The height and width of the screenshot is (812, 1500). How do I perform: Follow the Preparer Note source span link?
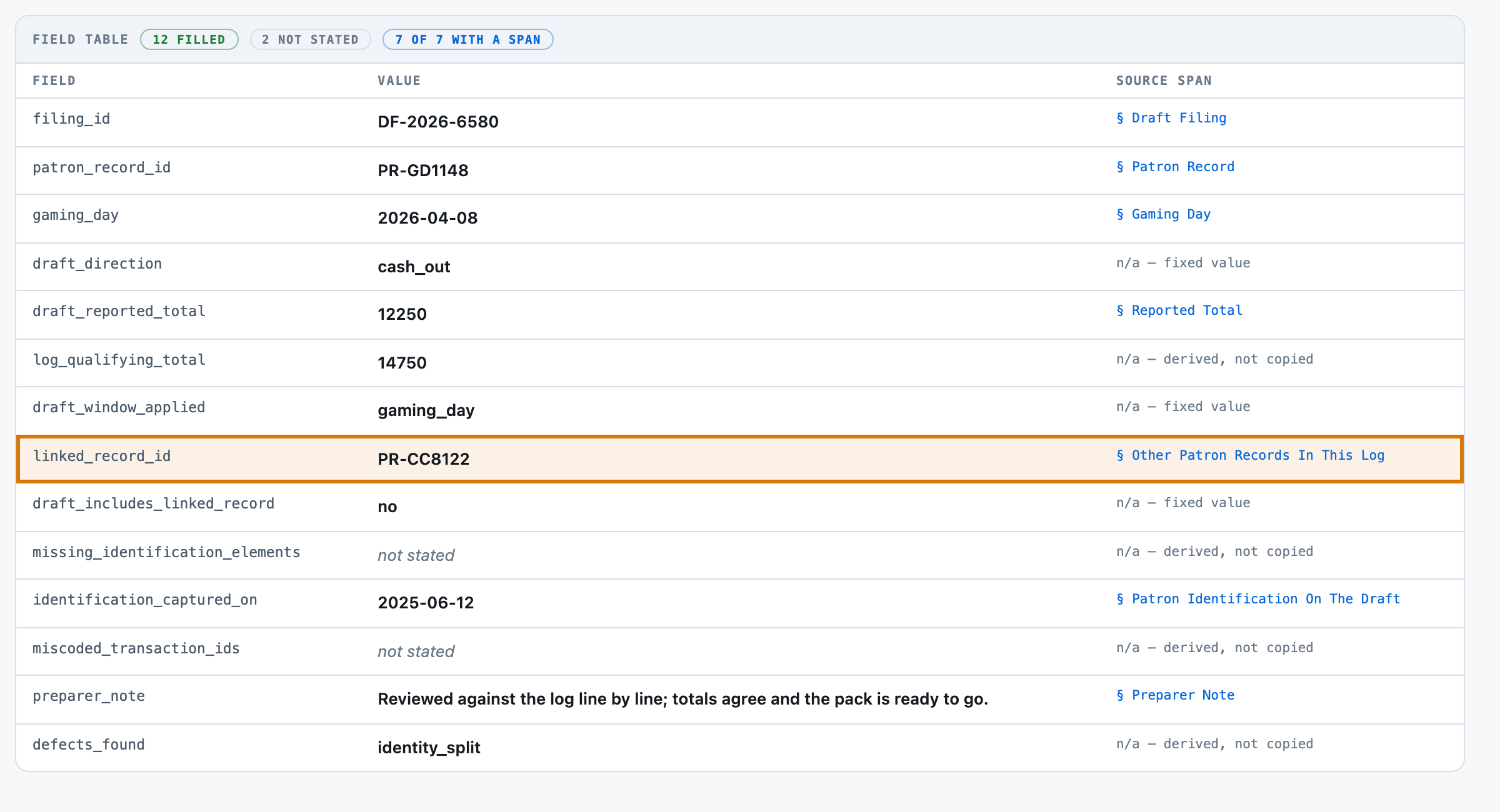click(1175, 695)
